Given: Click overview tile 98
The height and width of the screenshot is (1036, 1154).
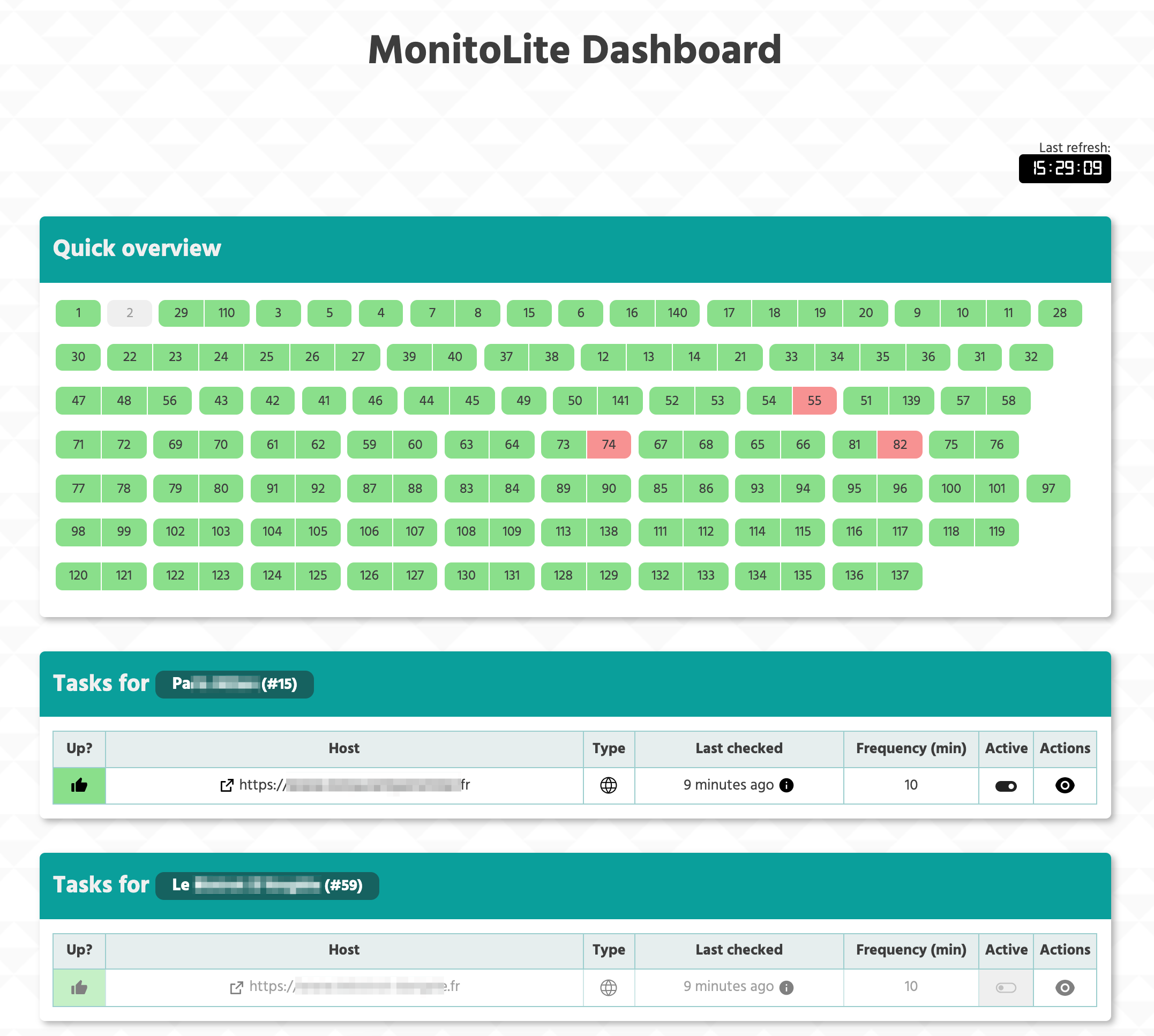Looking at the screenshot, I should pyautogui.click(x=78, y=532).
